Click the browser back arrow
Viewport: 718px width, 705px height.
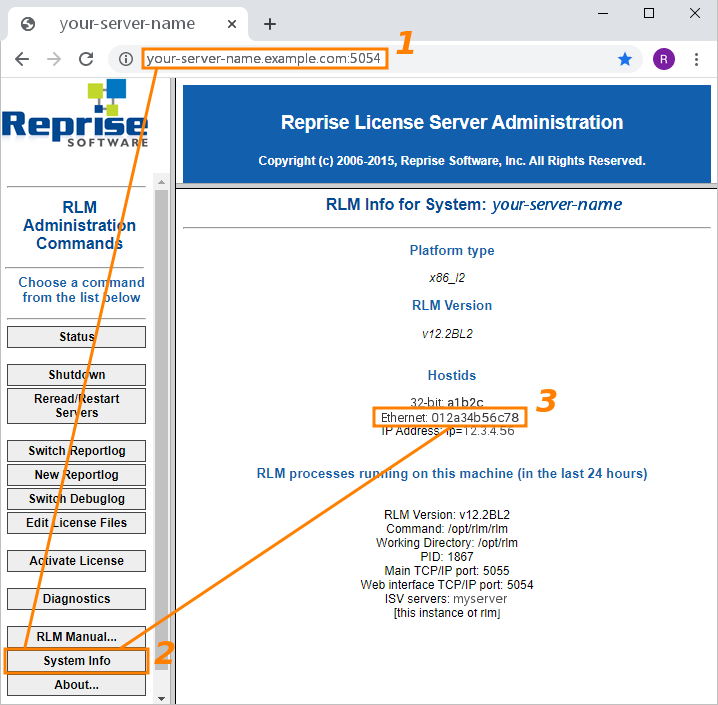click(x=22, y=59)
